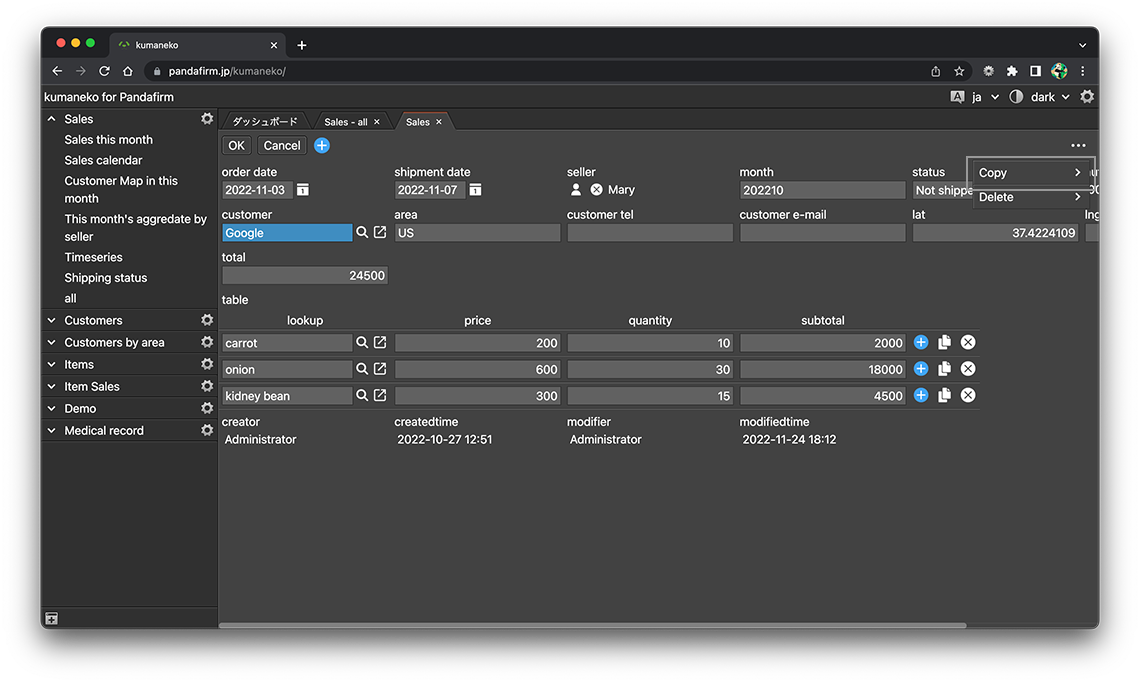This screenshot has width=1140, height=683.
Task: Toggle the dark theme selector
Action: pyautogui.click(x=1042, y=97)
